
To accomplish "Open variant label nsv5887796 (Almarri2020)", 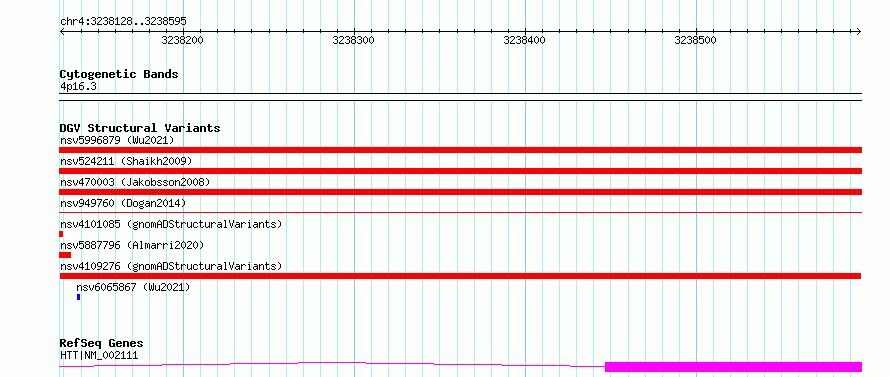I will pos(132,245).
